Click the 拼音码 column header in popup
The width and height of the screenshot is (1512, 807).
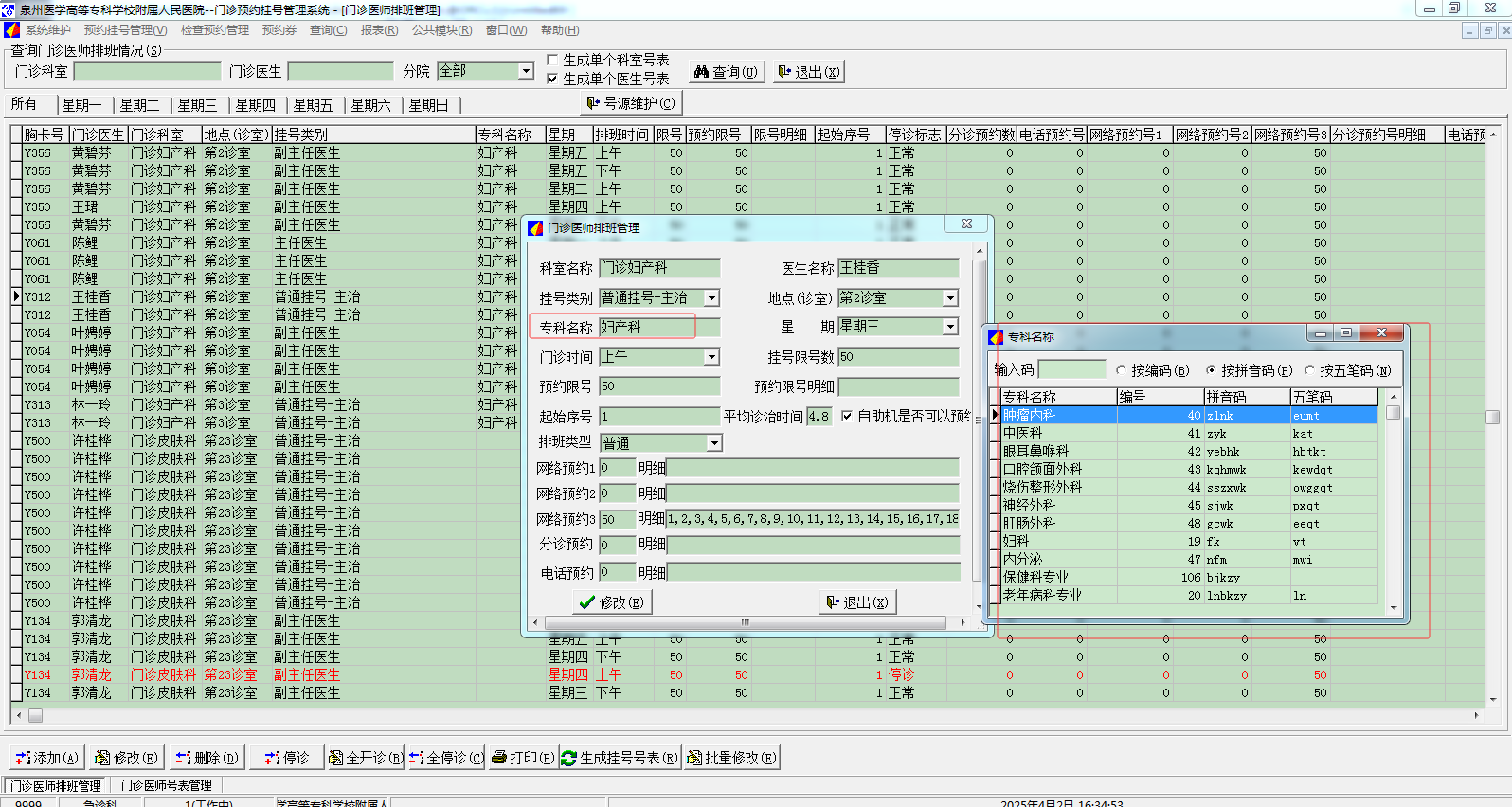[x=1247, y=397]
